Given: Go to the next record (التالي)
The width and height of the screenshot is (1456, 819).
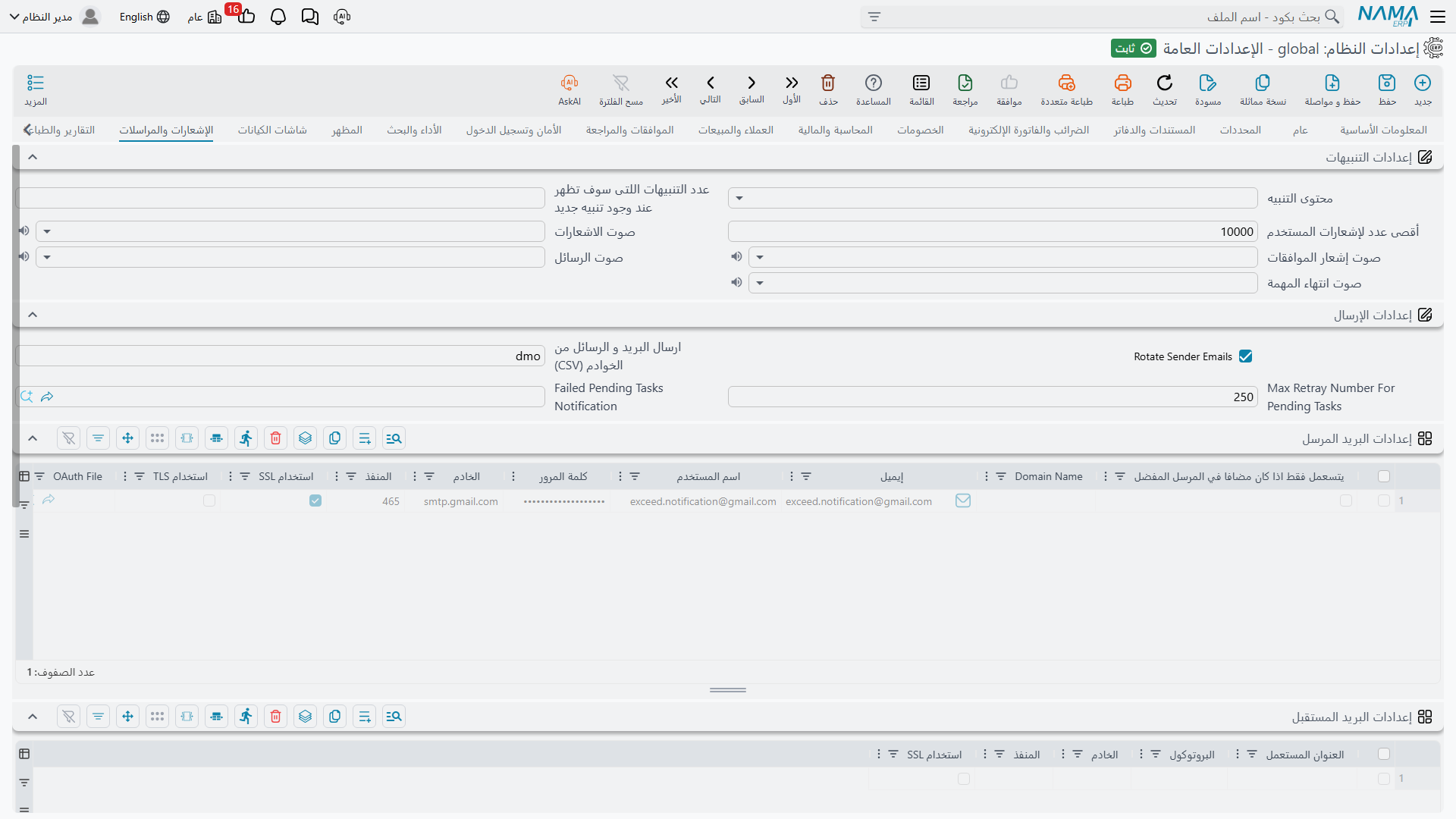Looking at the screenshot, I should point(711,83).
